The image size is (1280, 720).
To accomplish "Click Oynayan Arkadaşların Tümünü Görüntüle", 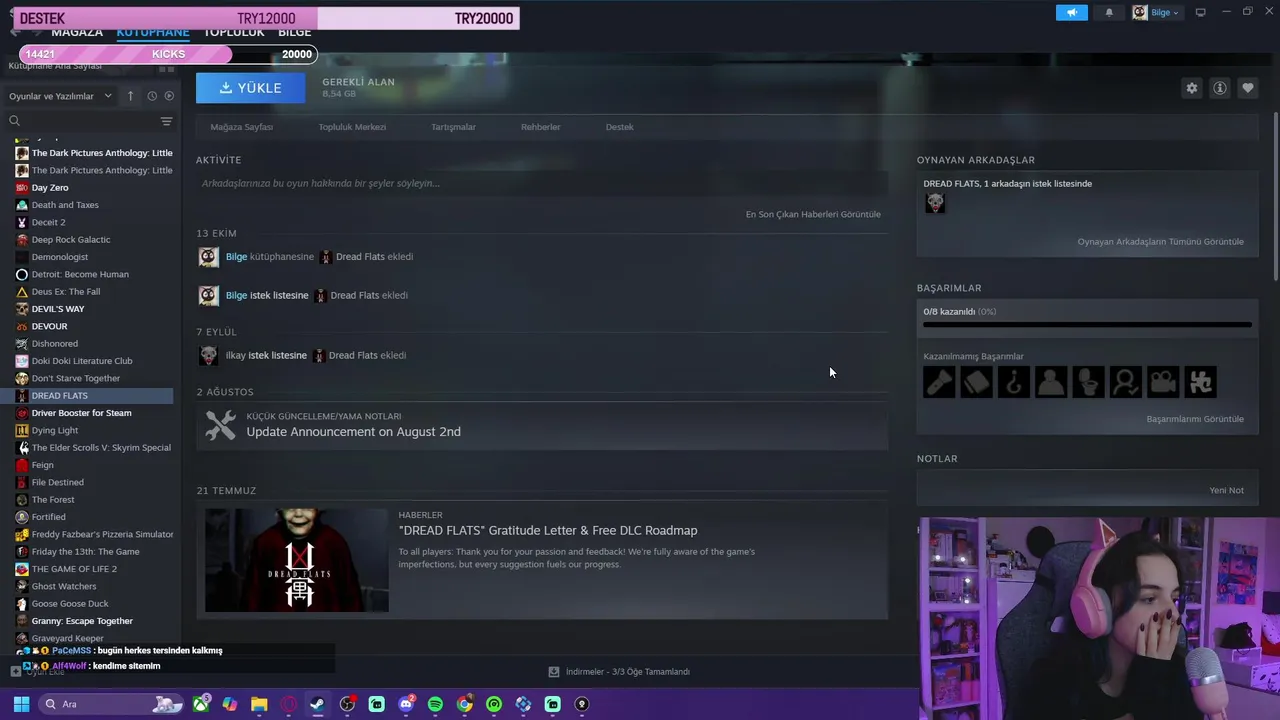I will pyautogui.click(x=1160, y=241).
